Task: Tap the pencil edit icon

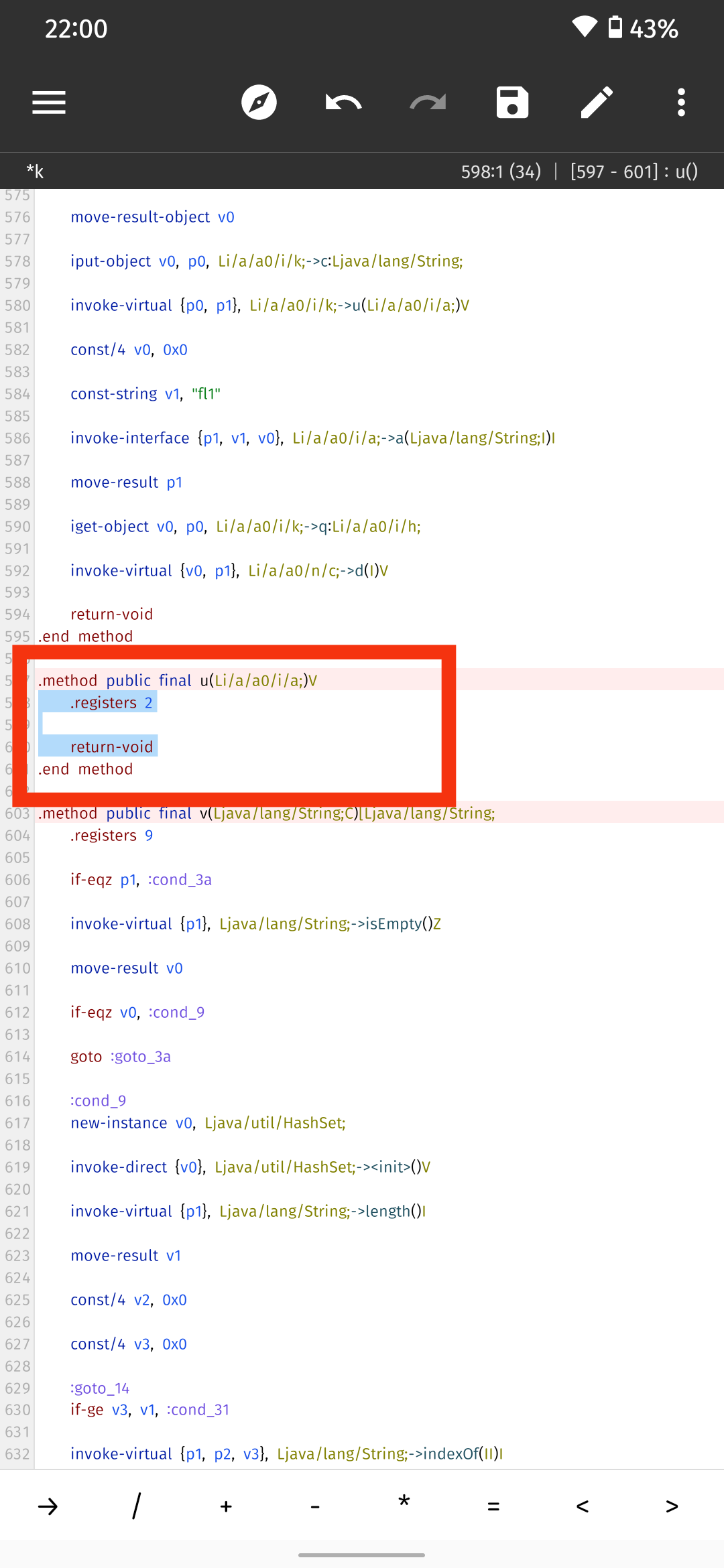Action: point(597,103)
